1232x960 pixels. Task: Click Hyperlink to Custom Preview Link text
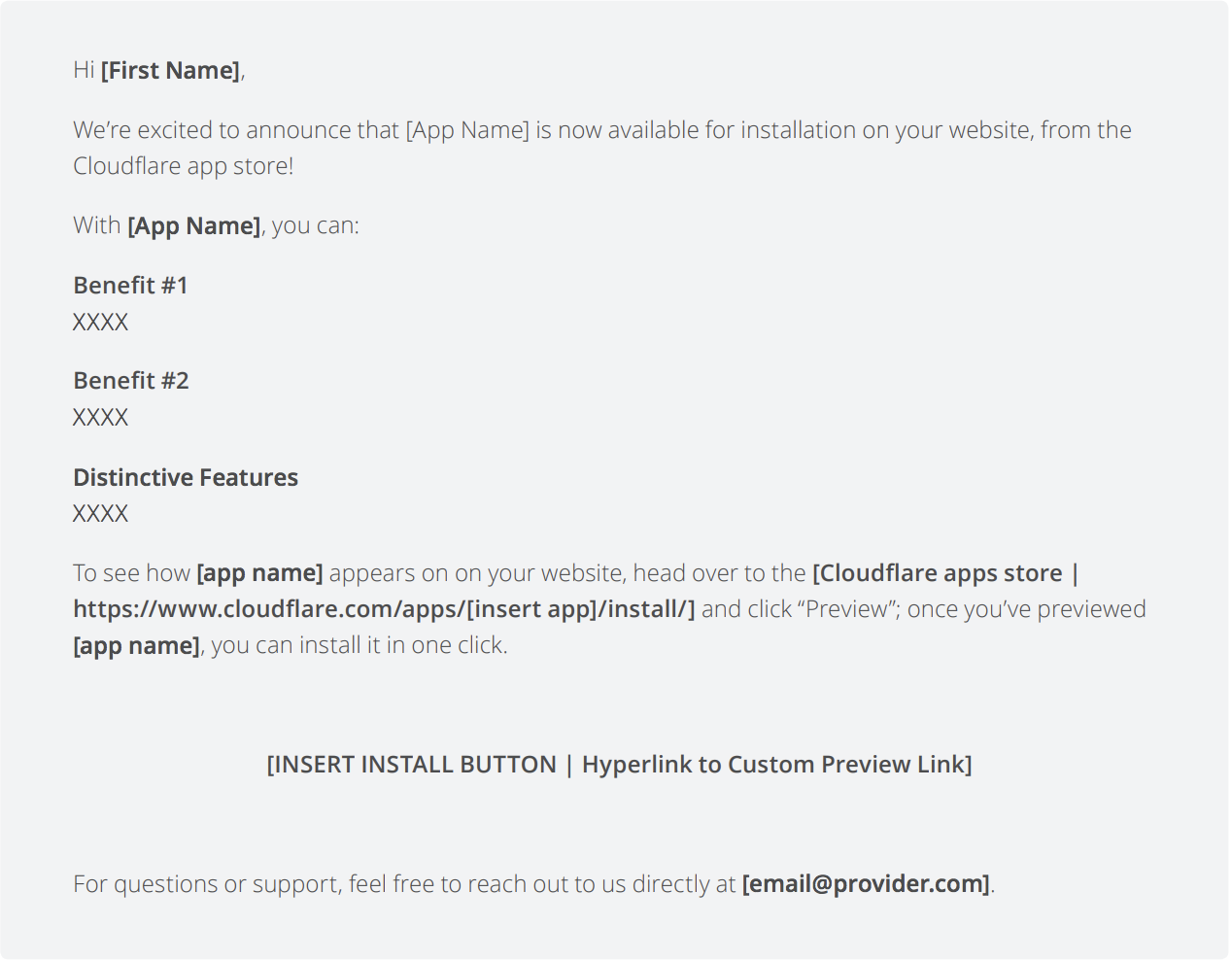tap(777, 766)
